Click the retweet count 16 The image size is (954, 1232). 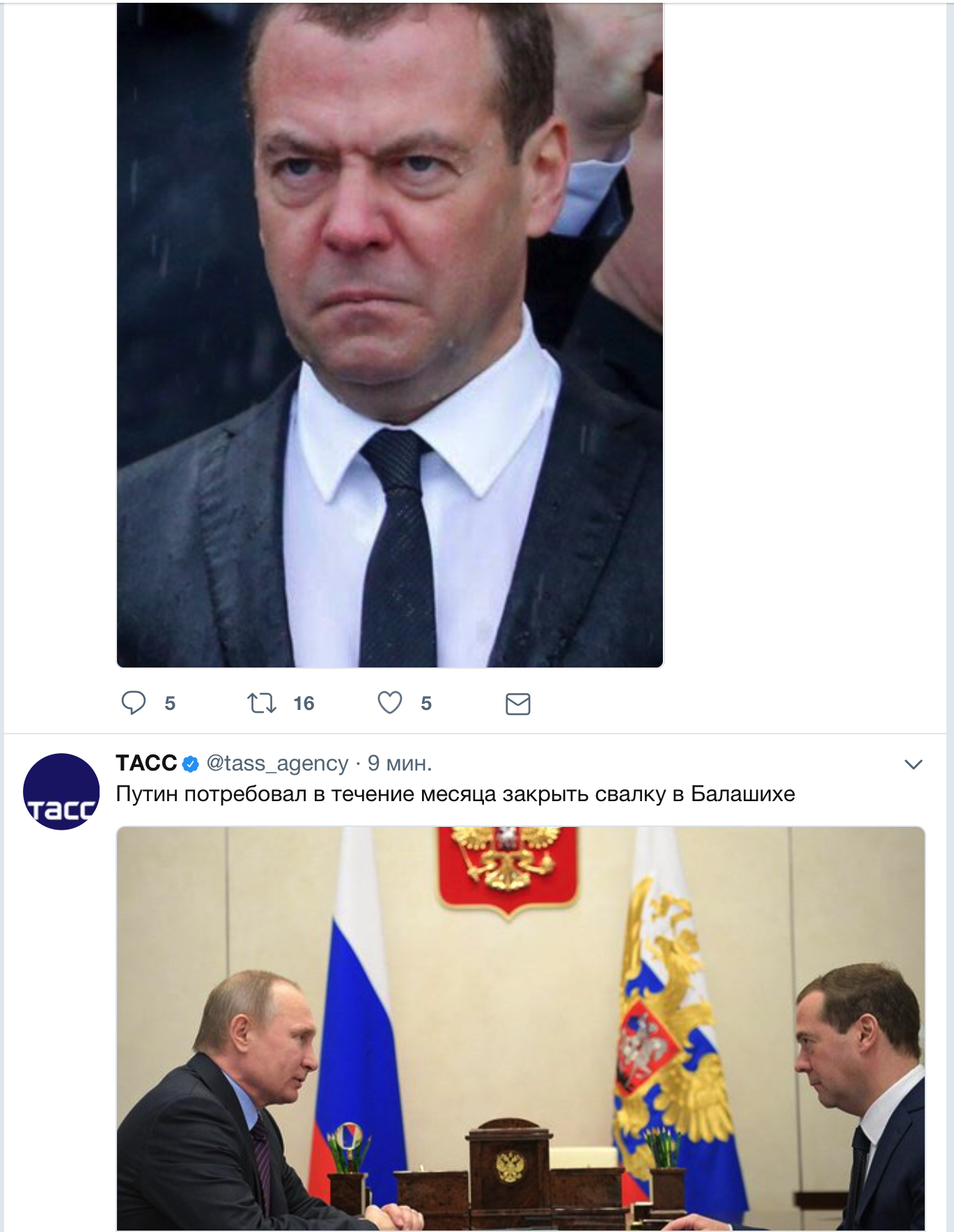tap(304, 704)
